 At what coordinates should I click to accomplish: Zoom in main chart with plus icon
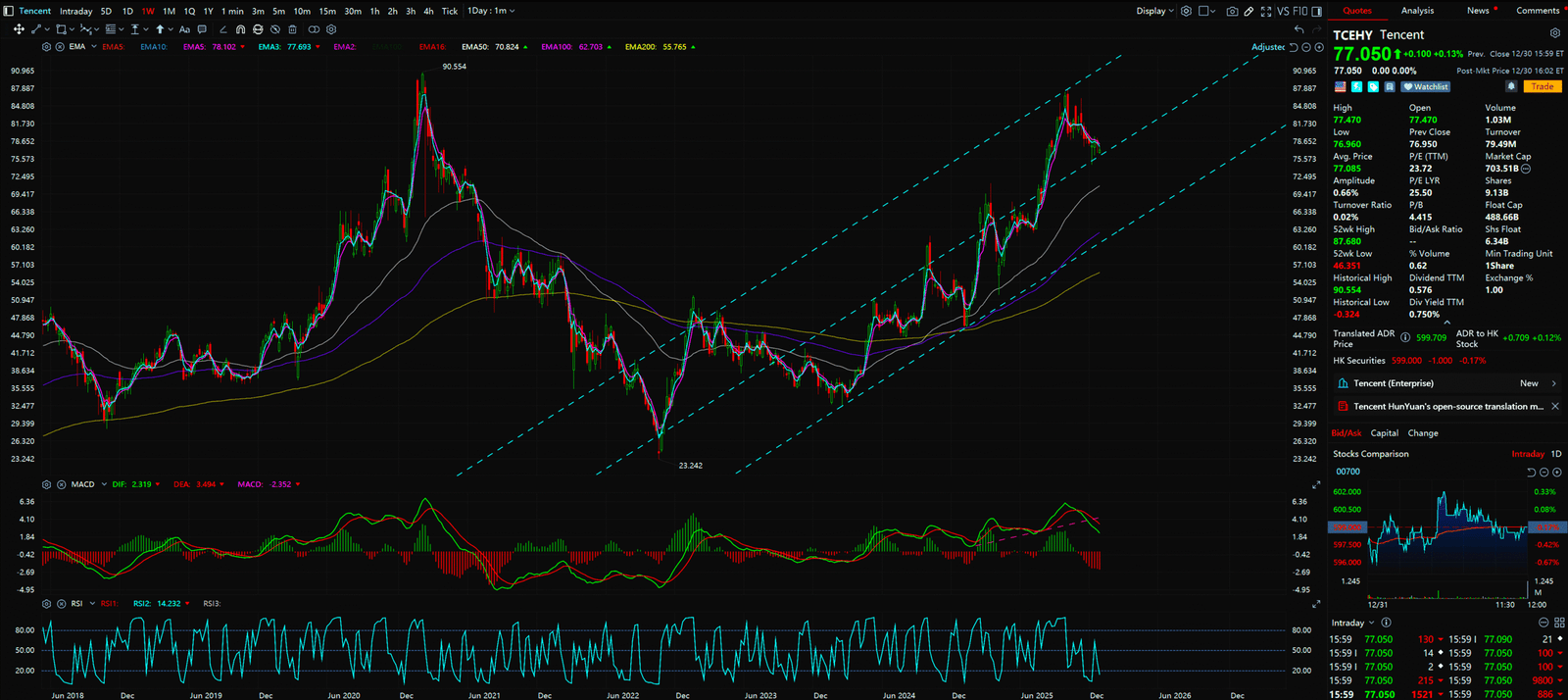click(1319, 47)
